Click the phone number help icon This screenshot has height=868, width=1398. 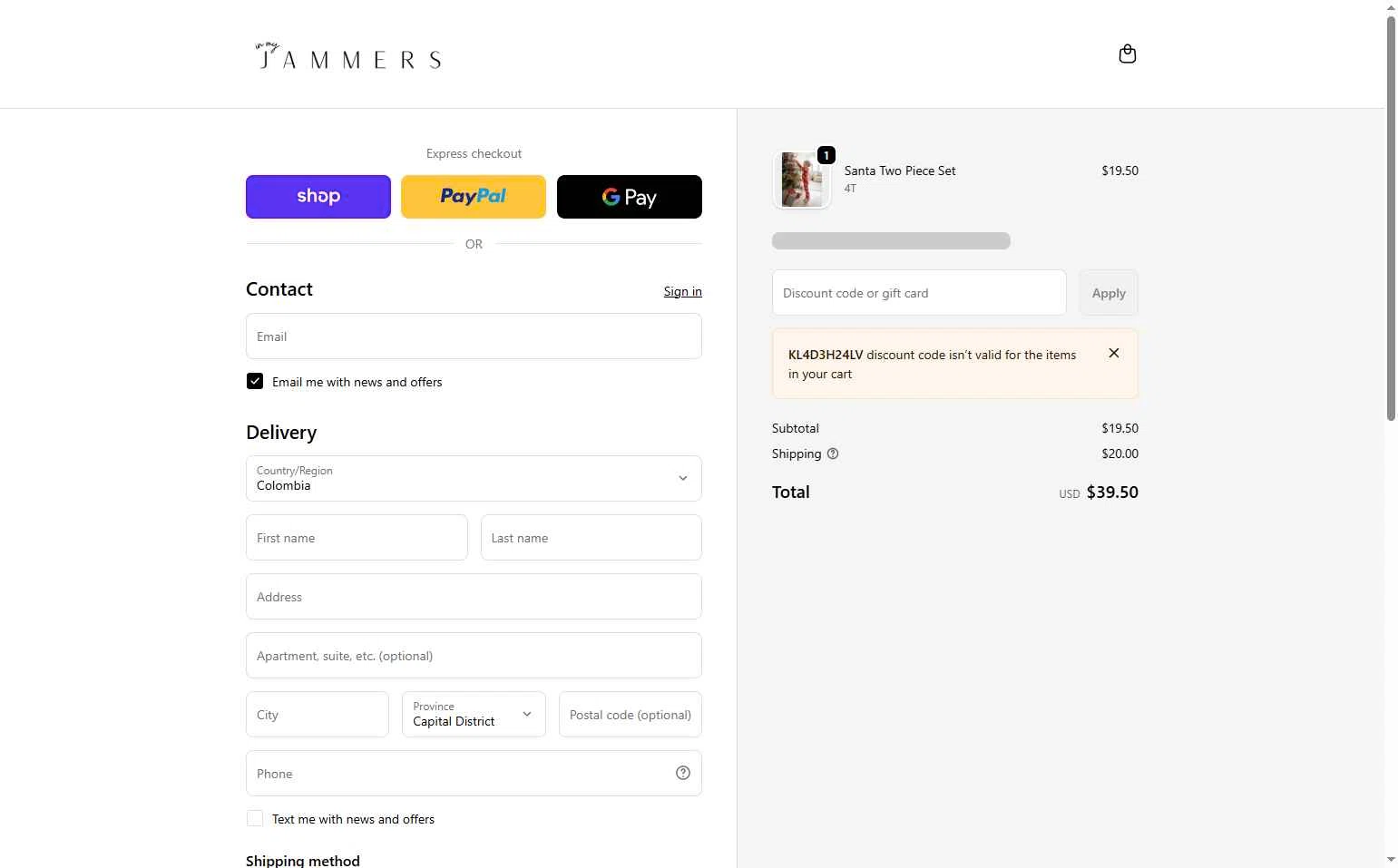683,773
